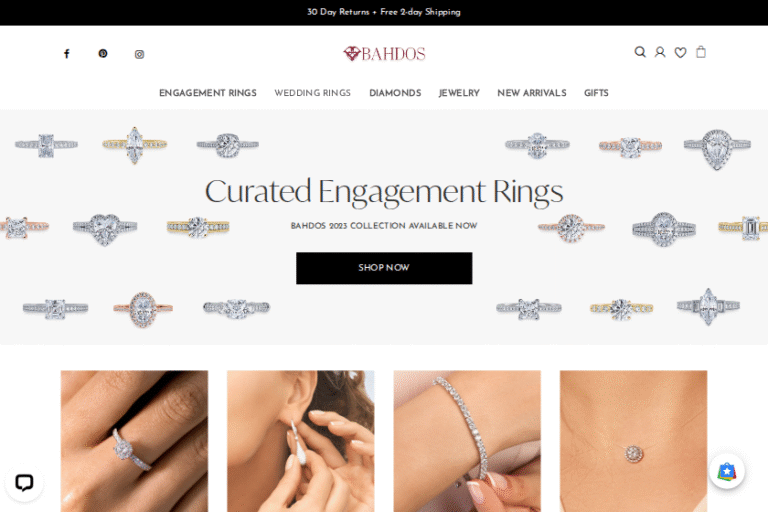
Task: Open the Facebook social icon
Action: pos(67,53)
